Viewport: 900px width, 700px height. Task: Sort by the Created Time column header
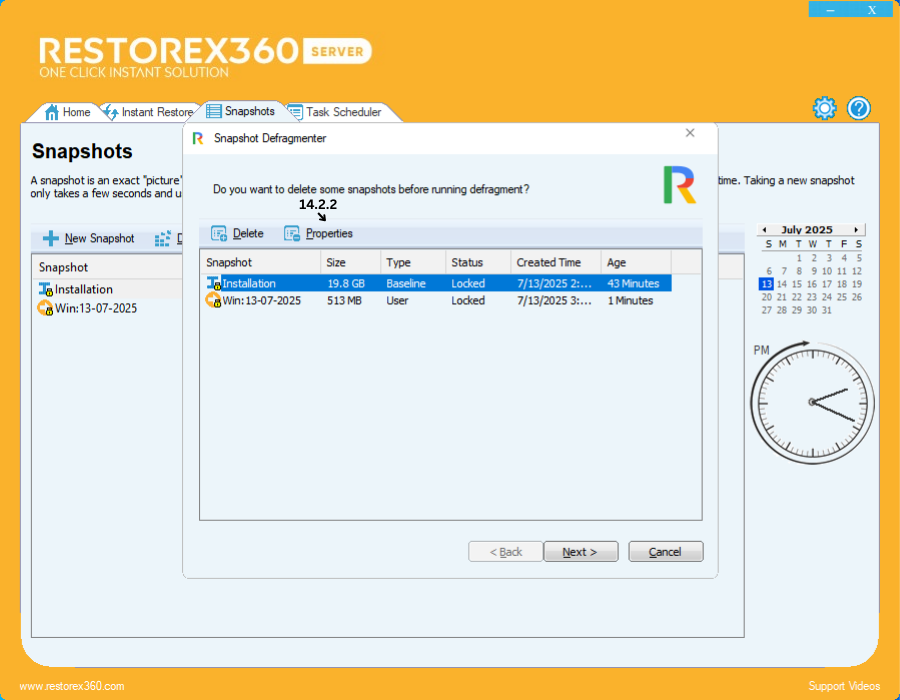pyautogui.click(x=556, y=262)
